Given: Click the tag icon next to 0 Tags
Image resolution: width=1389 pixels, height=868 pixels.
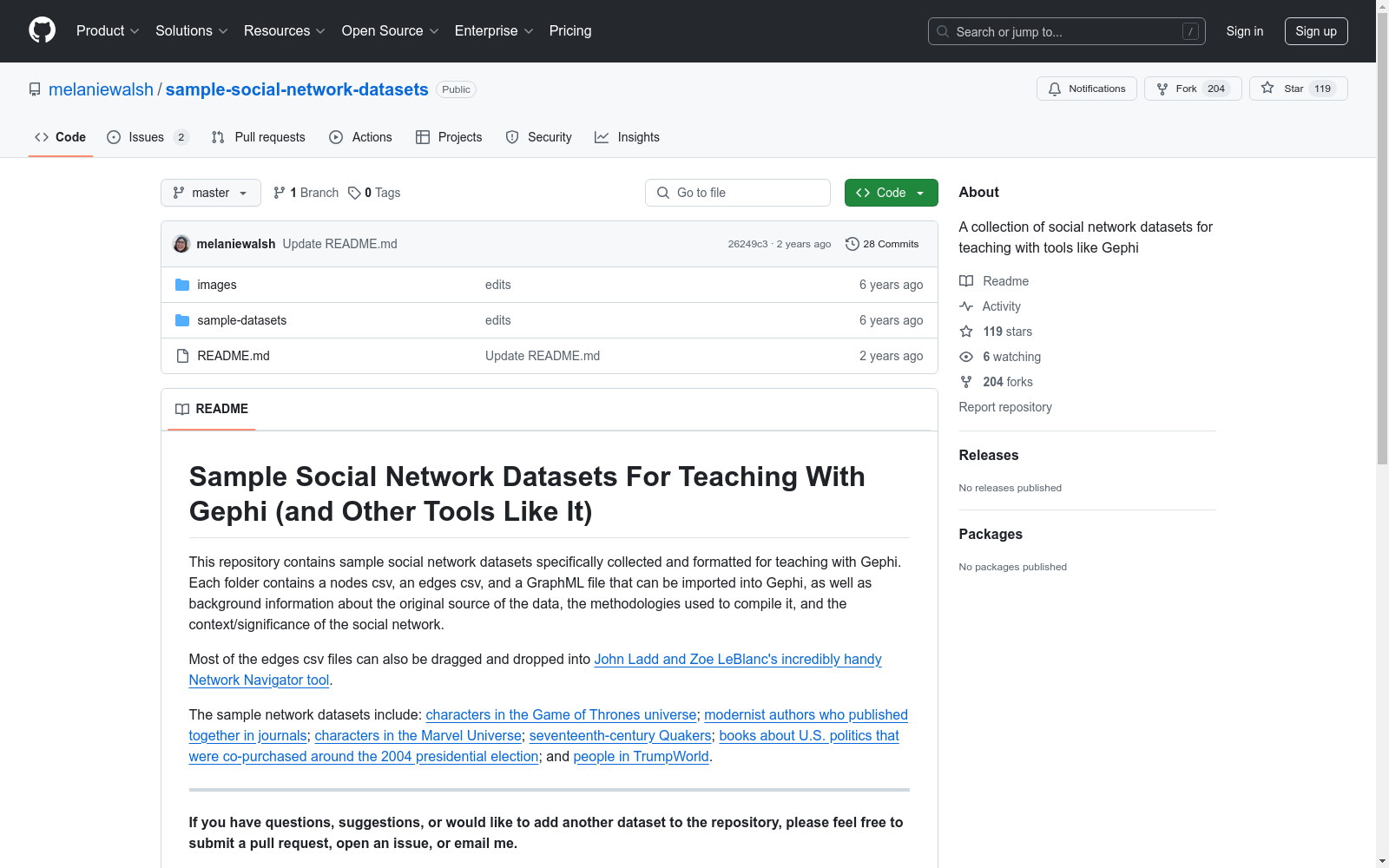Looking at the screenshot, I should pyautogui.click(x=354, y=193).
